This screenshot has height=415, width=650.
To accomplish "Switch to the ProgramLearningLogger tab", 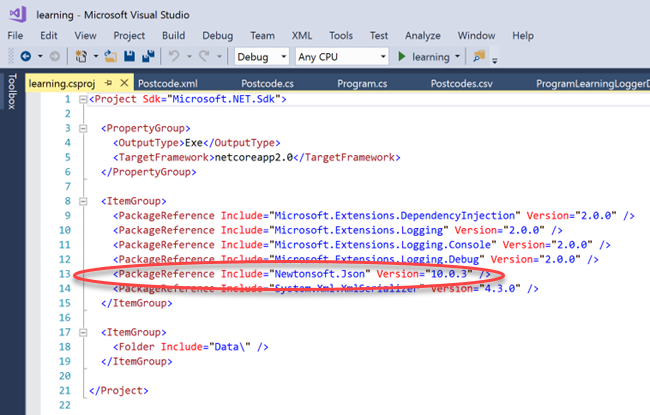I will click(x=592, y=84).
